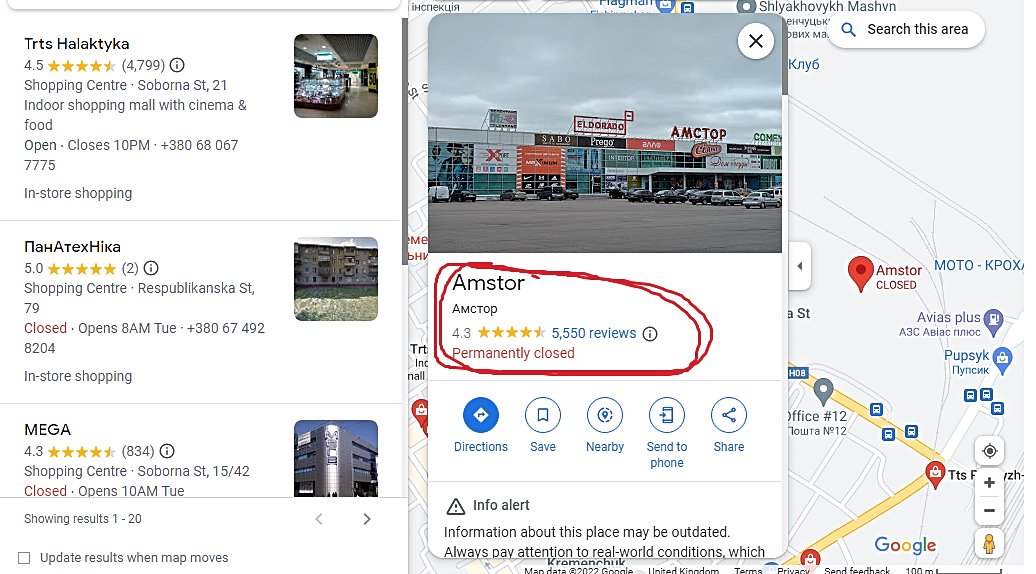Enable Update results when map moves
1036x574 pixels.
pos(24,557)
